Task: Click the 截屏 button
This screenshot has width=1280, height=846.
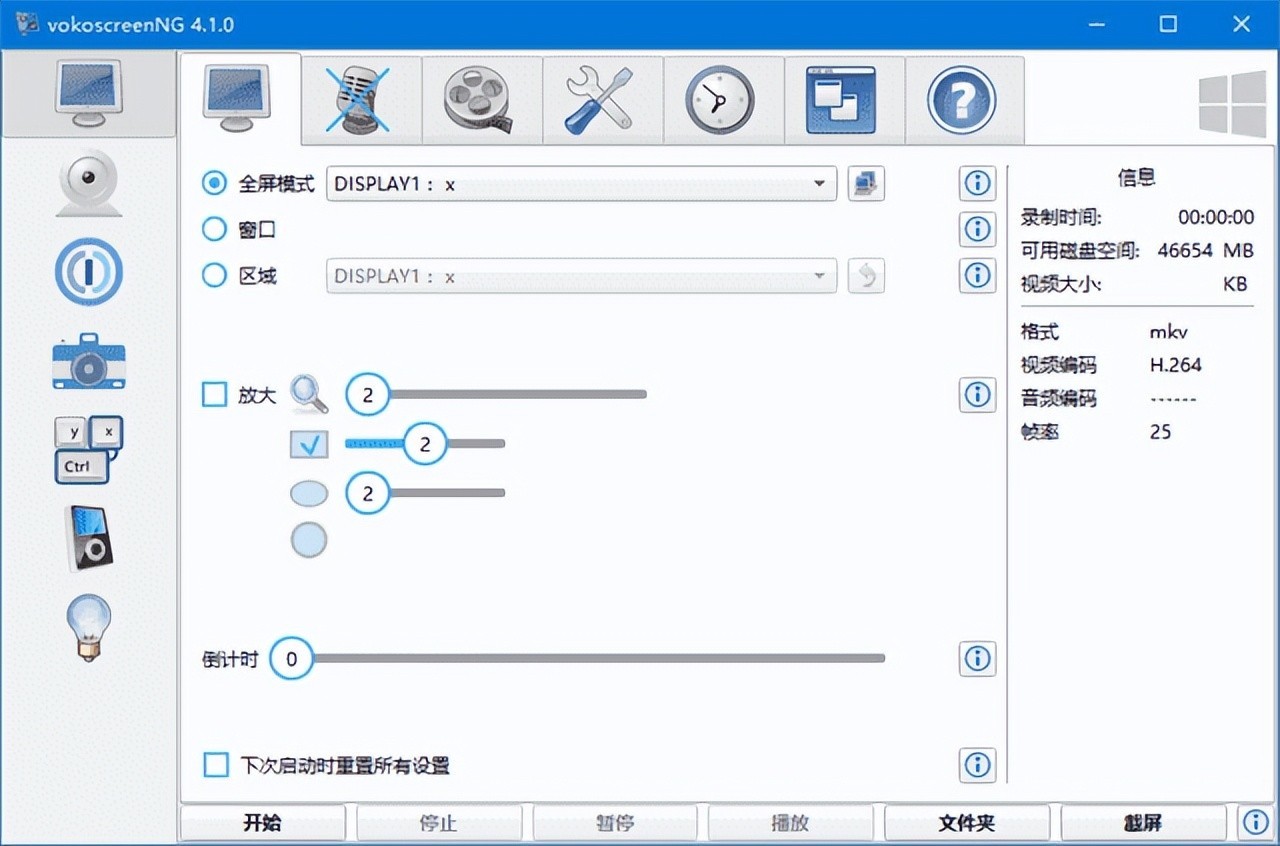Action: (1143, 823)
